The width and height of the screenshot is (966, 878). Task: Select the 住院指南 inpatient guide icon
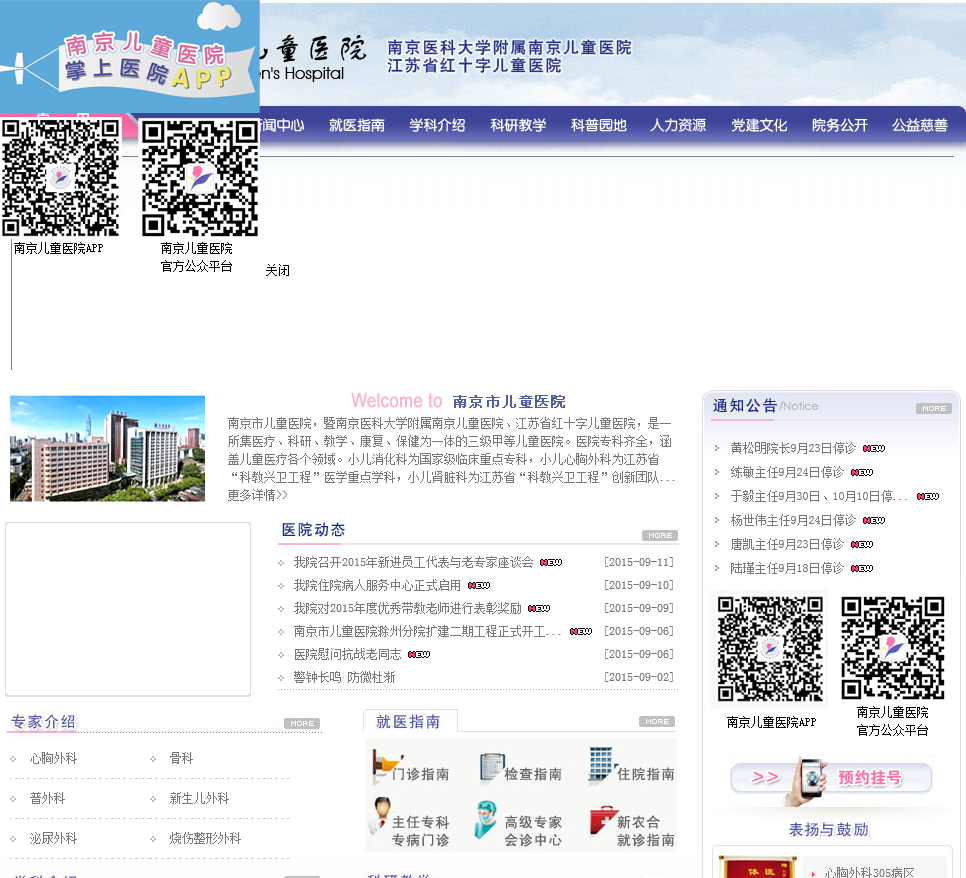pos(631,766)
